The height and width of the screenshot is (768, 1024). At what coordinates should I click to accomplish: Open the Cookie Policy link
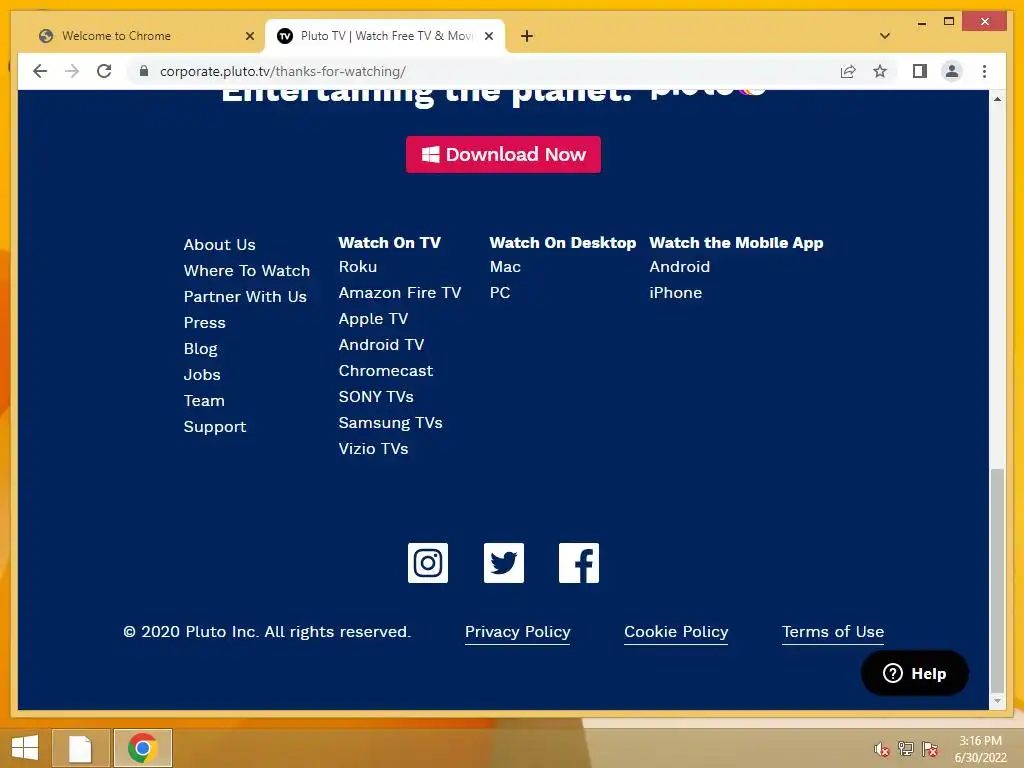coord(676,632)
